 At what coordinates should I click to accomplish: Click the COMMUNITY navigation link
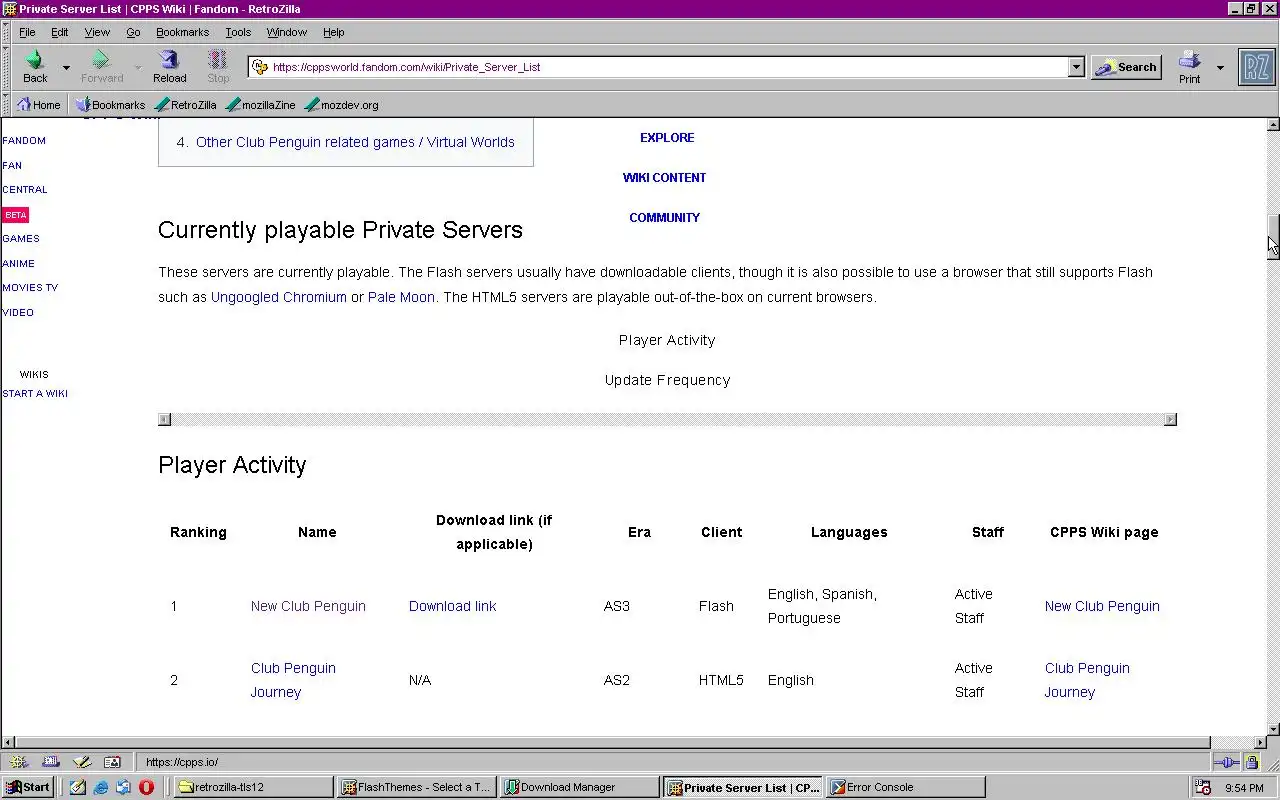point(664,218)
